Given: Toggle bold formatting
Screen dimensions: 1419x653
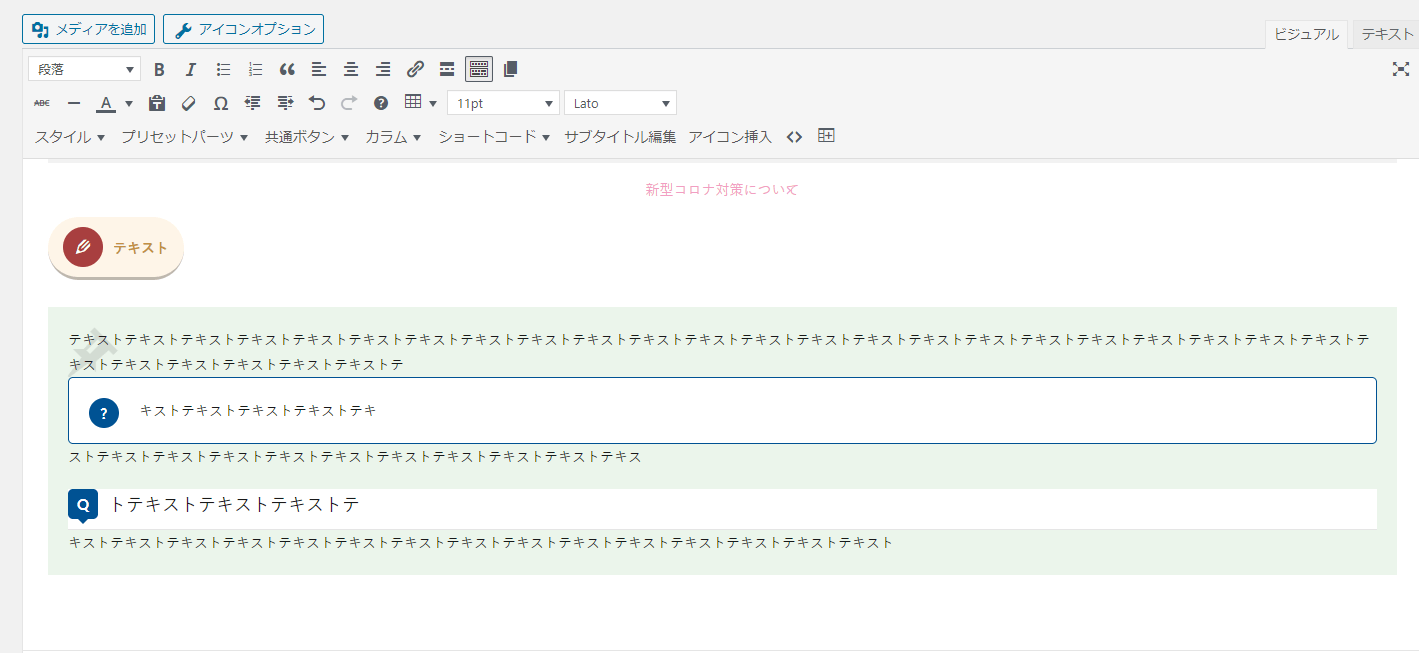Looking at the screenshot, I should coord(159,69).
